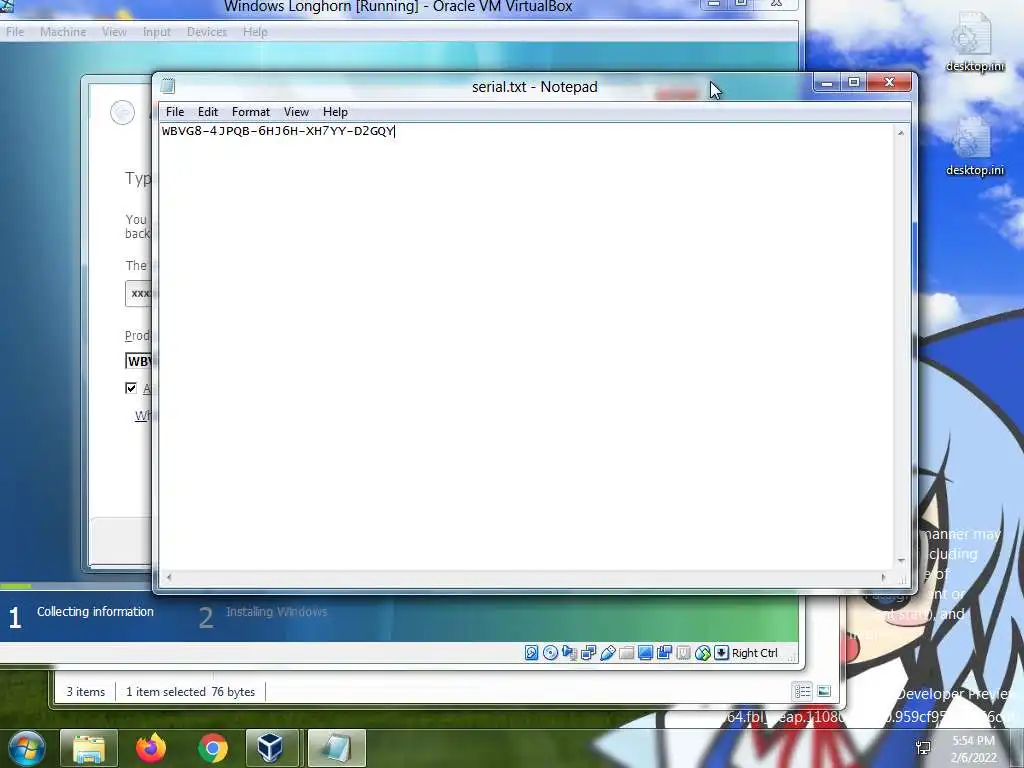Click Notepad vertical scrollbar down arrow
The width and height of the screenshot is (1024, 768).
coord(901,560)
